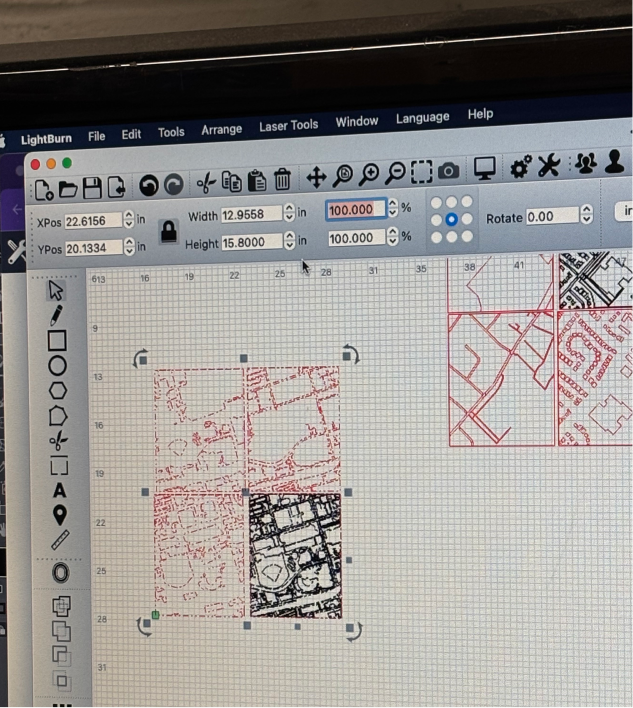Click the Width field showing 12.9558
Viewport: 633px width, 708px height.
(251, 214)
